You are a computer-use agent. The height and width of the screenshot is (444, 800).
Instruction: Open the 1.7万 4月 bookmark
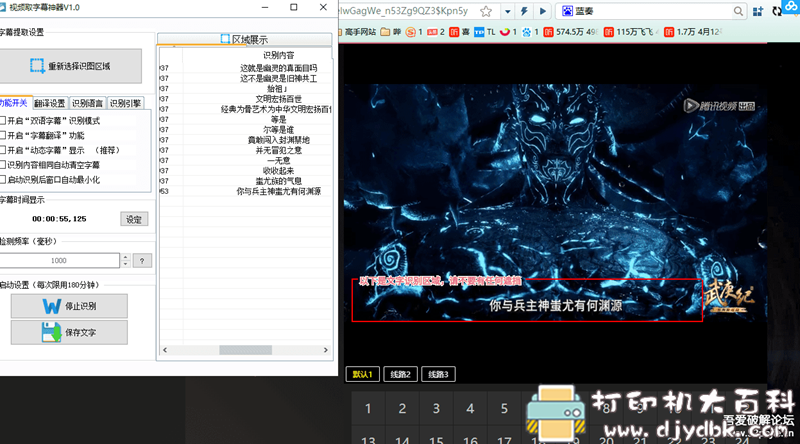coord(692,32)
